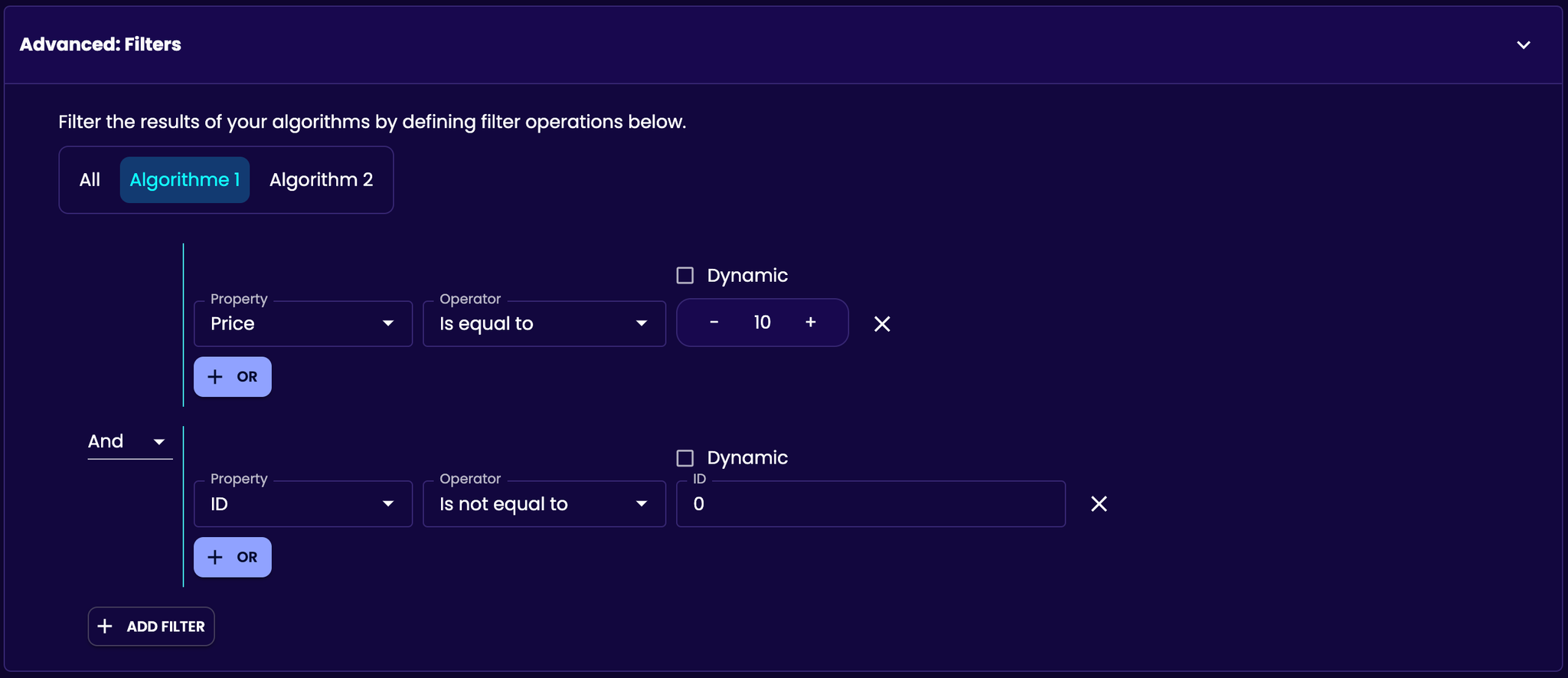The height and width of the screenshot is (678, 1568).
Task: Click the 'Is equal to' dropdown arrow
Action: [x=642, y=324]
